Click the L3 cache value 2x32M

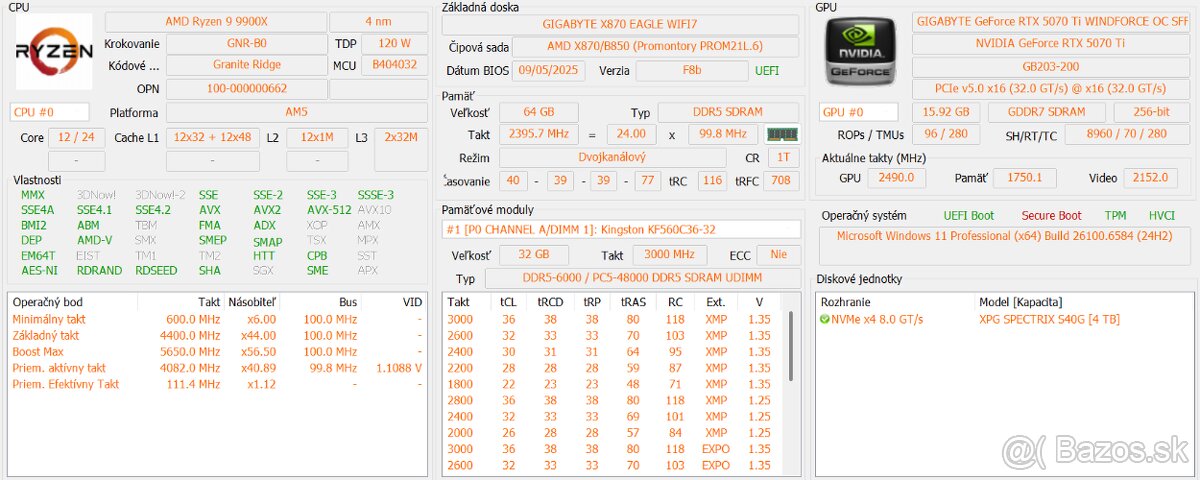[x=401, y=137]
